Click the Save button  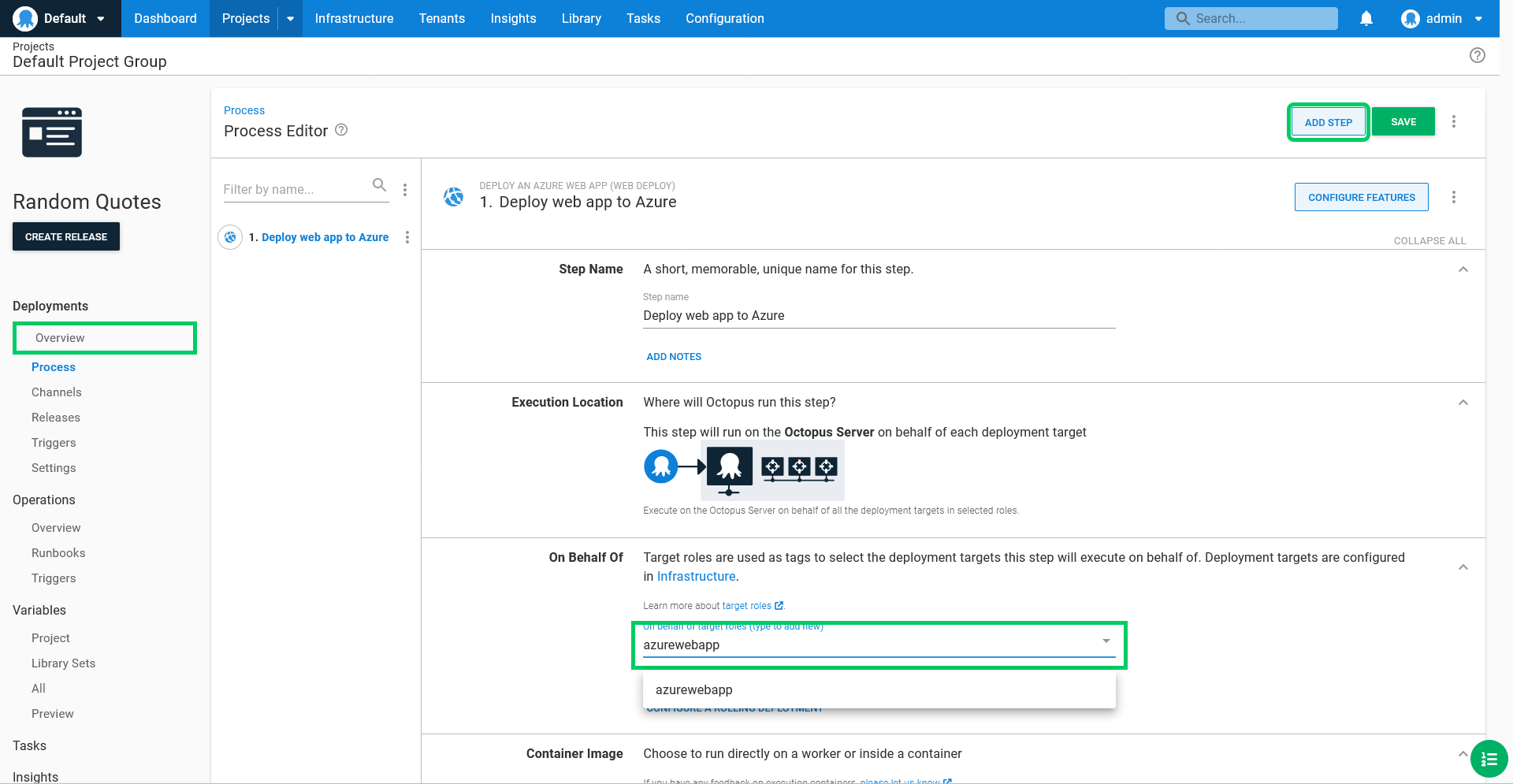1403,121
